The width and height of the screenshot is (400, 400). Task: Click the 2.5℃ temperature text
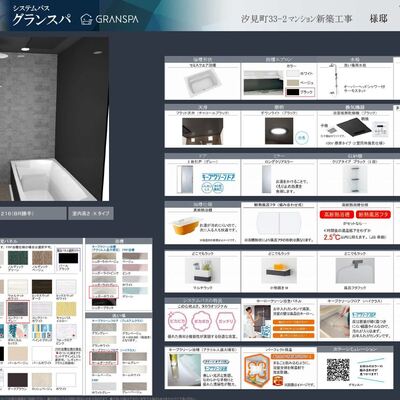[332, 237]
